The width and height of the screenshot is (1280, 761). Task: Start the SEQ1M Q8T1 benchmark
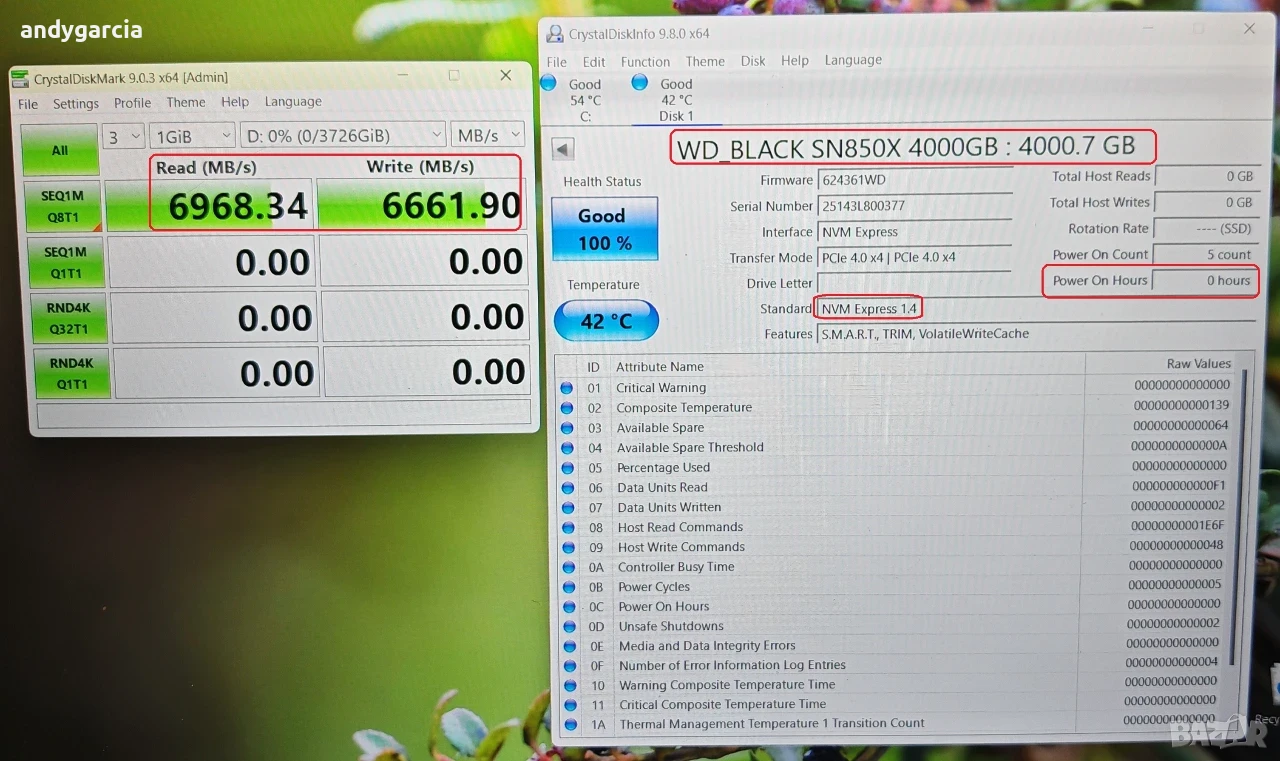pyautogui.click(x=63, y=206)
